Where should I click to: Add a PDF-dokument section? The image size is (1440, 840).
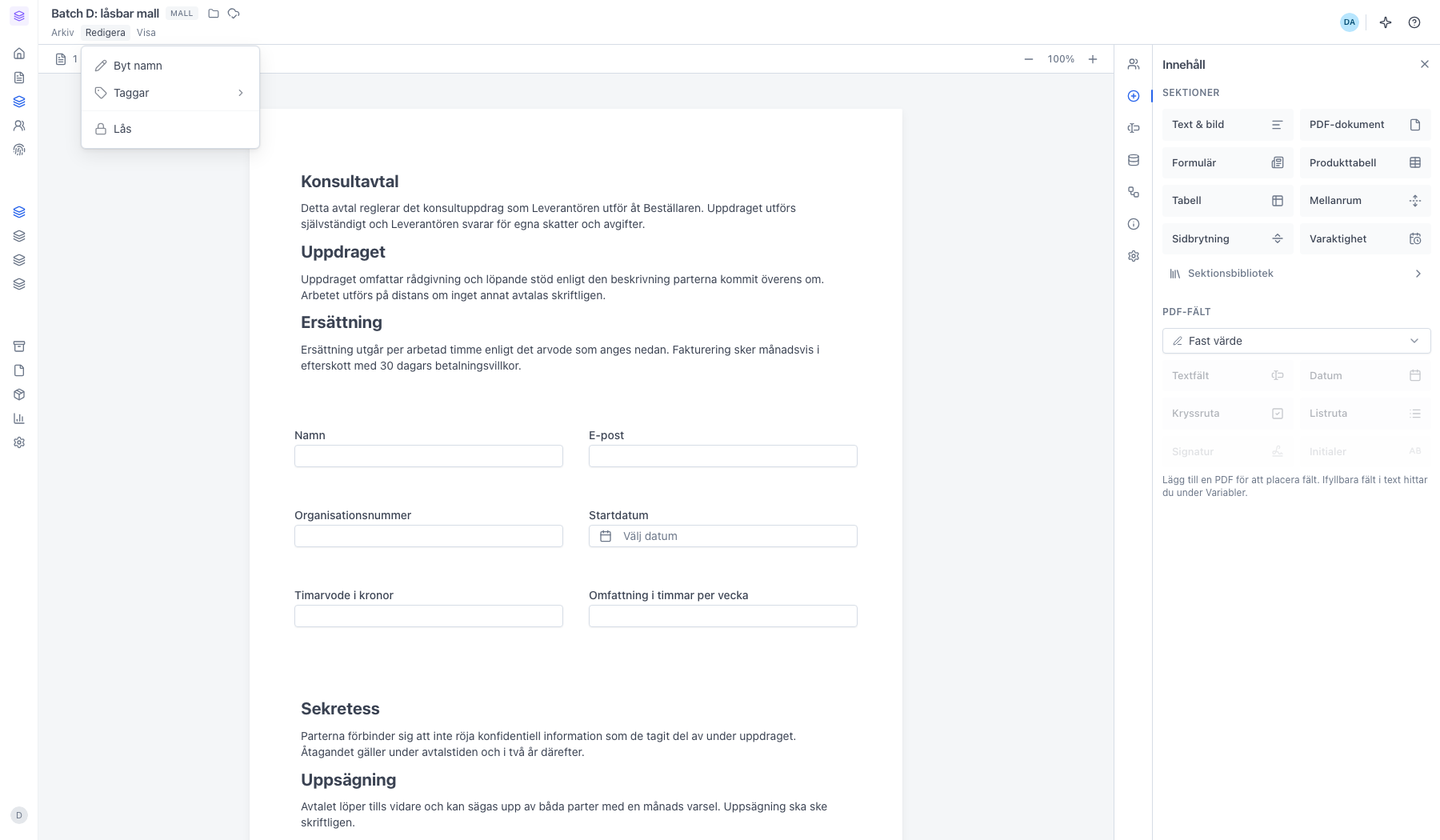point(1365,125)
